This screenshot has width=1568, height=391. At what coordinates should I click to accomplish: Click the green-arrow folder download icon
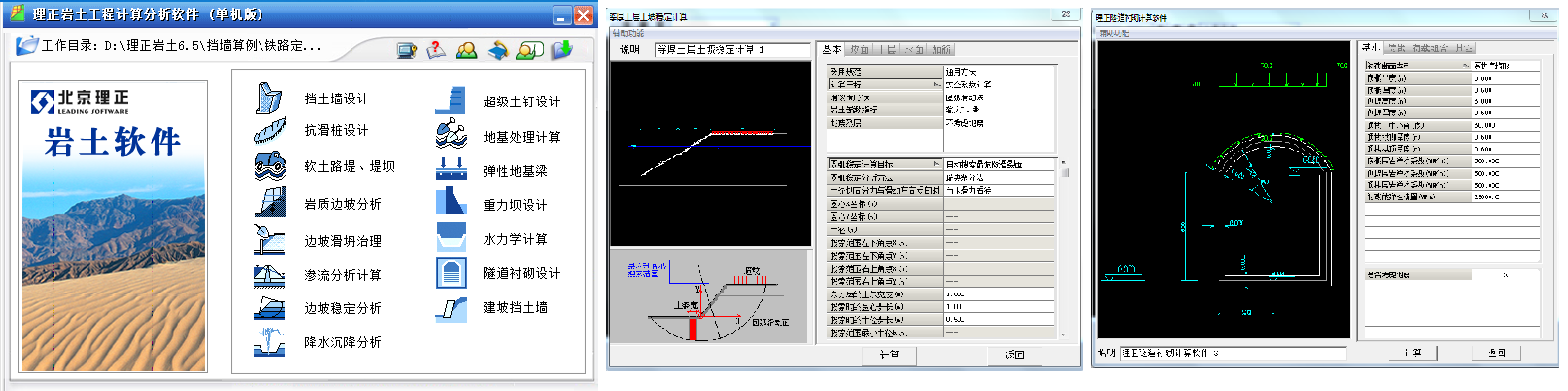tap(561, 49)
